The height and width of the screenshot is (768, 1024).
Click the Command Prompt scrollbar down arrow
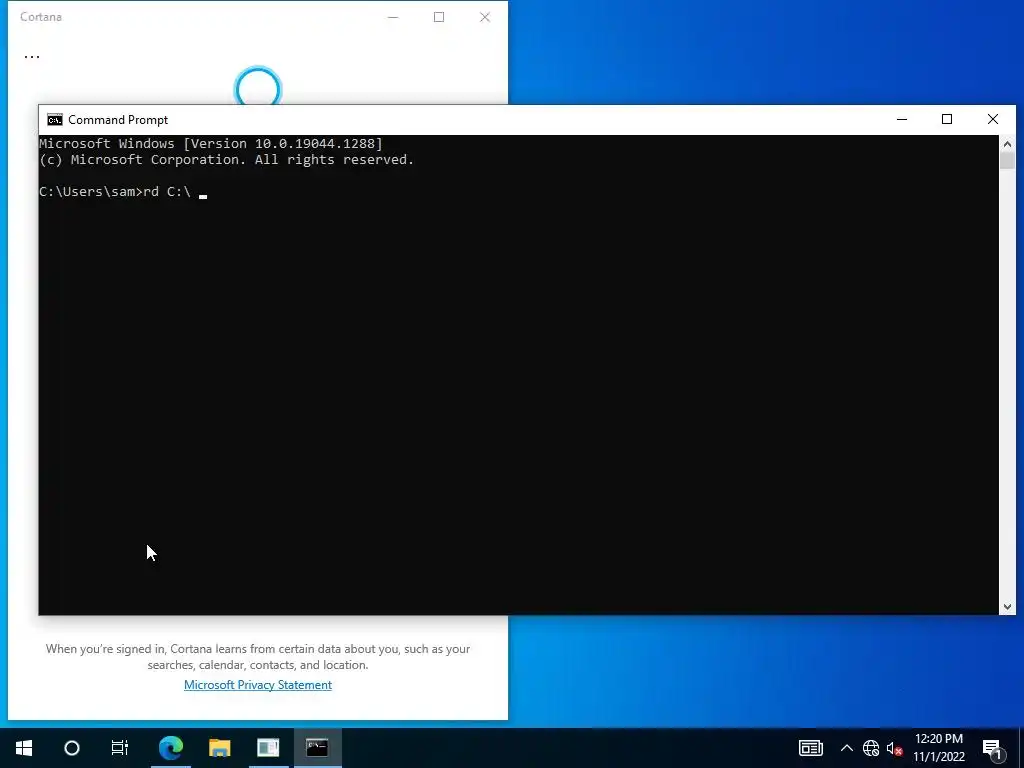pyautogui.click(x=1007, y=607)
